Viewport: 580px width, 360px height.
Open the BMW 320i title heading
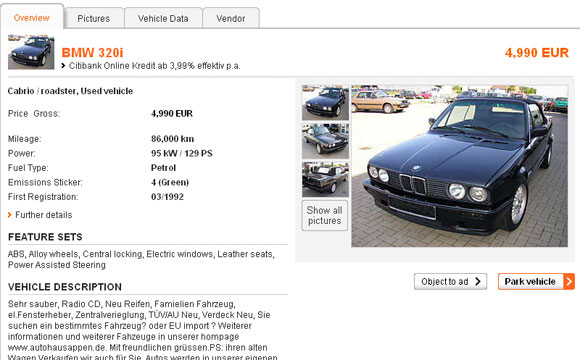click(92, 53)
